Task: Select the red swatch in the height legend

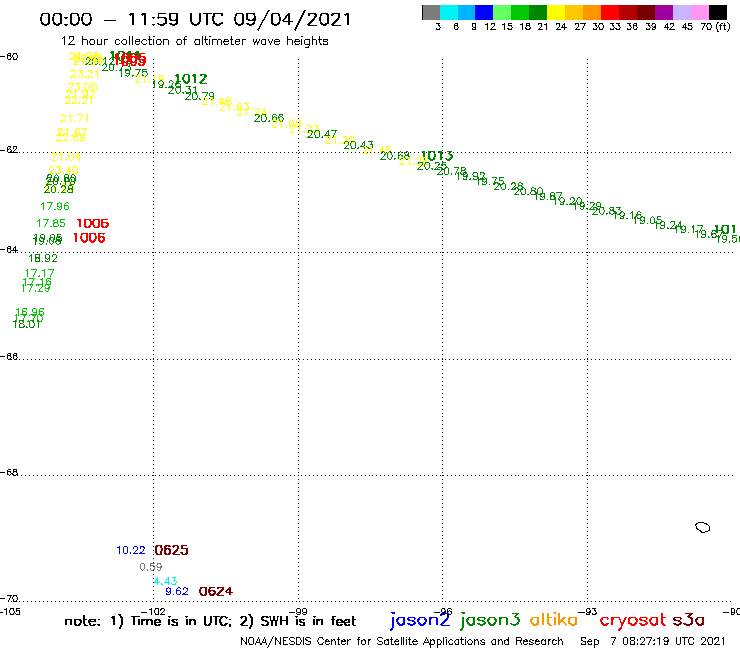Action: [610, 13]
